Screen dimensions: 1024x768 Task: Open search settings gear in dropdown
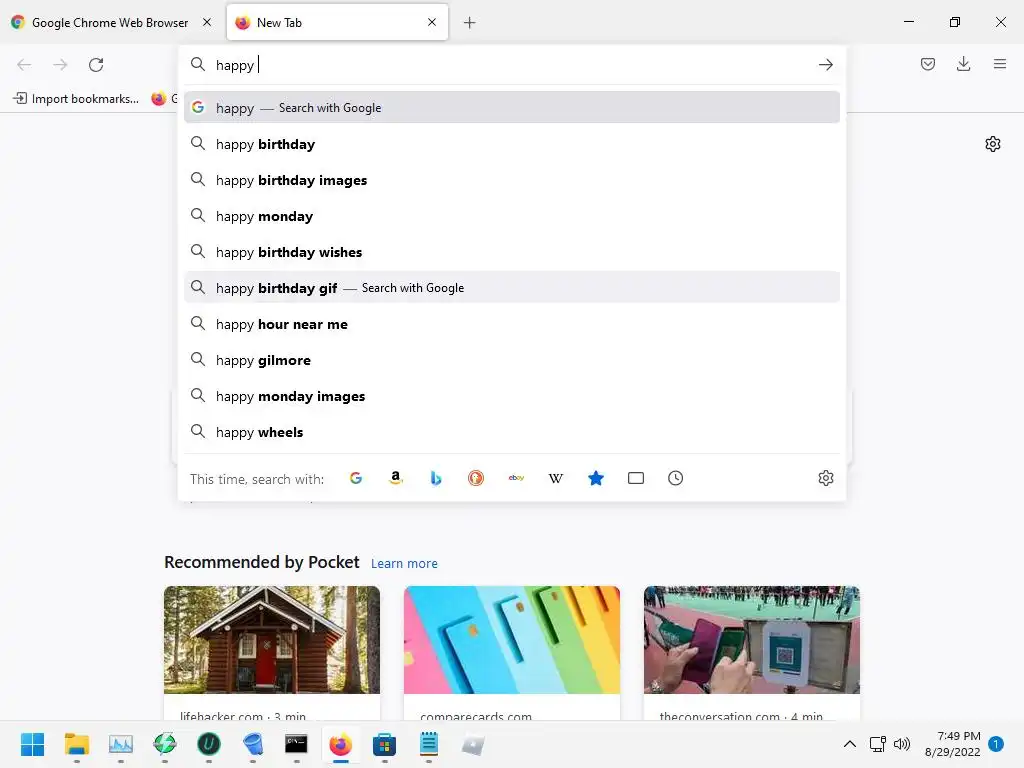(x=825, y=478)
